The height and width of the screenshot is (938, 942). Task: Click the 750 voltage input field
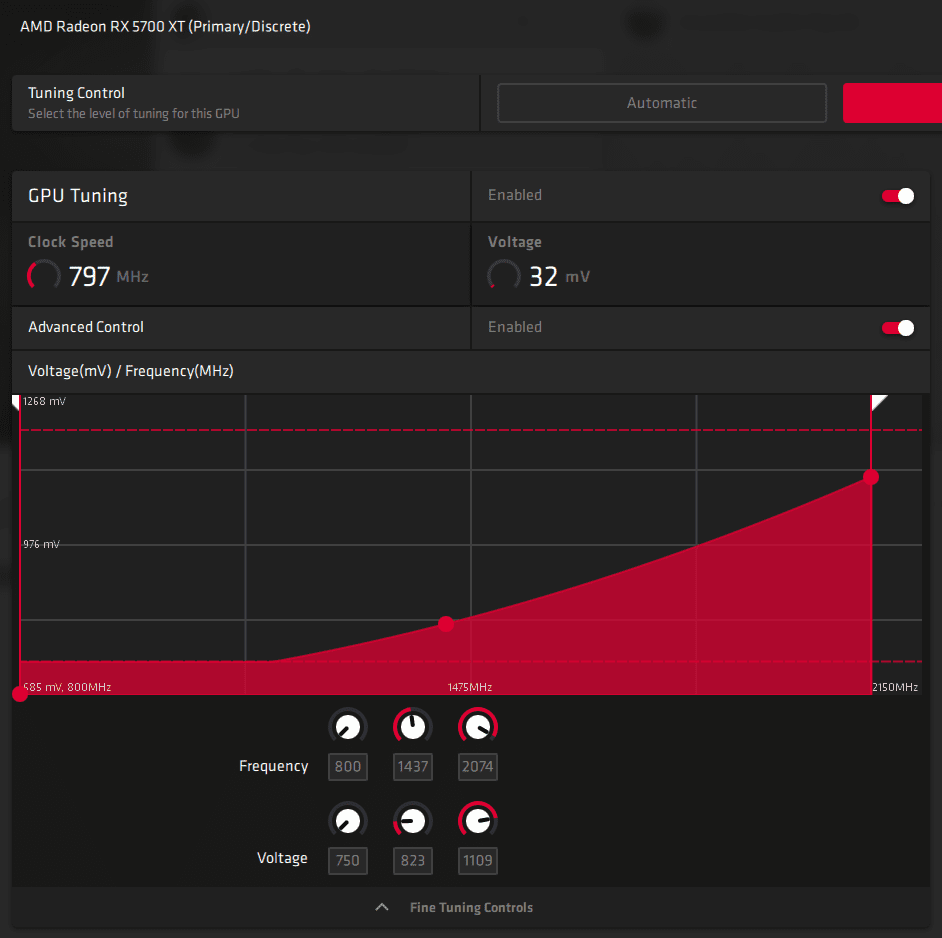(348, 860)
